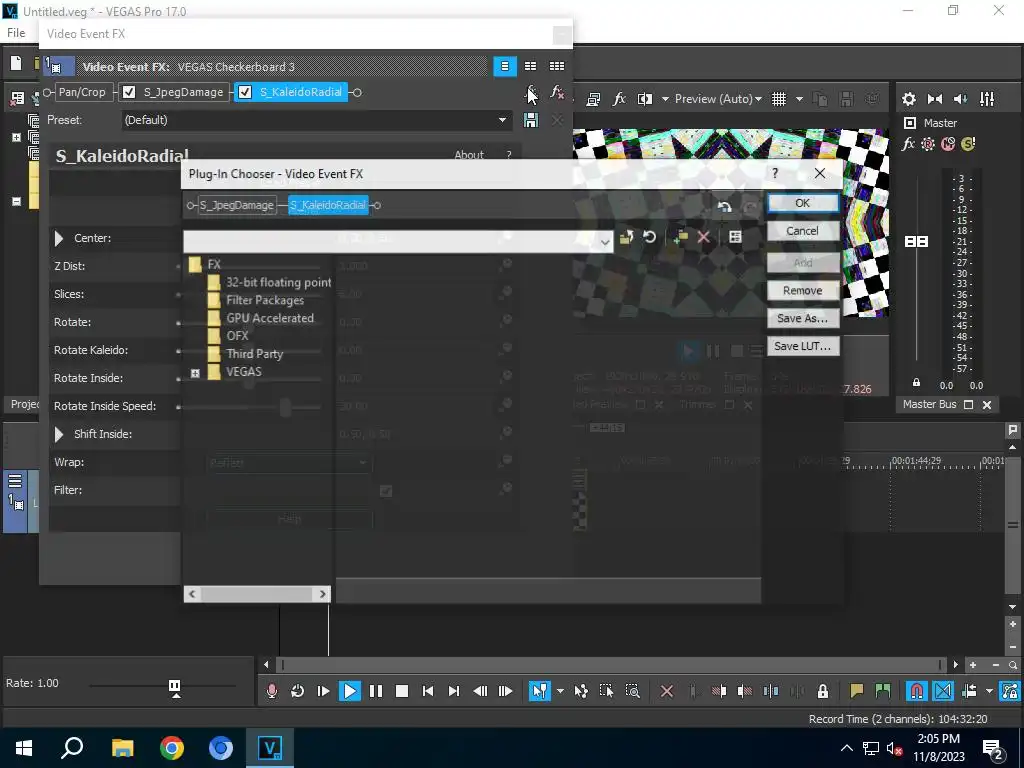Image resolution: width=1024 pixels, height=768 pixels.
Task: Select S_KaleidoRadial in the Plug-In Chooser chain
Action: (328, 205)
